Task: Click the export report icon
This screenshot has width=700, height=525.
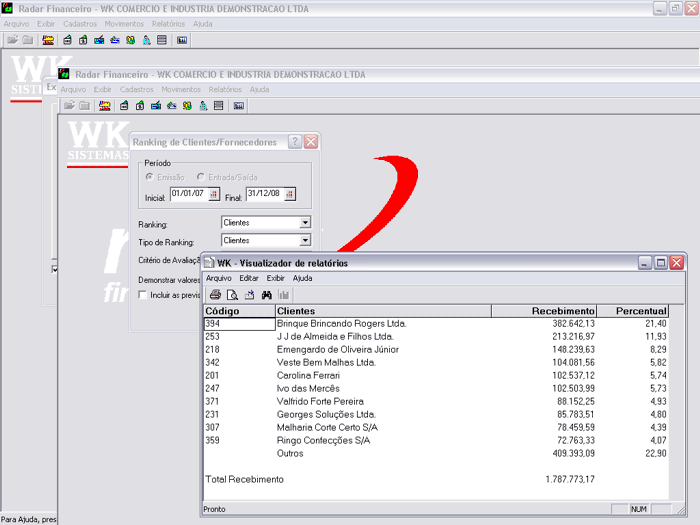Action: tap(249, 295)
